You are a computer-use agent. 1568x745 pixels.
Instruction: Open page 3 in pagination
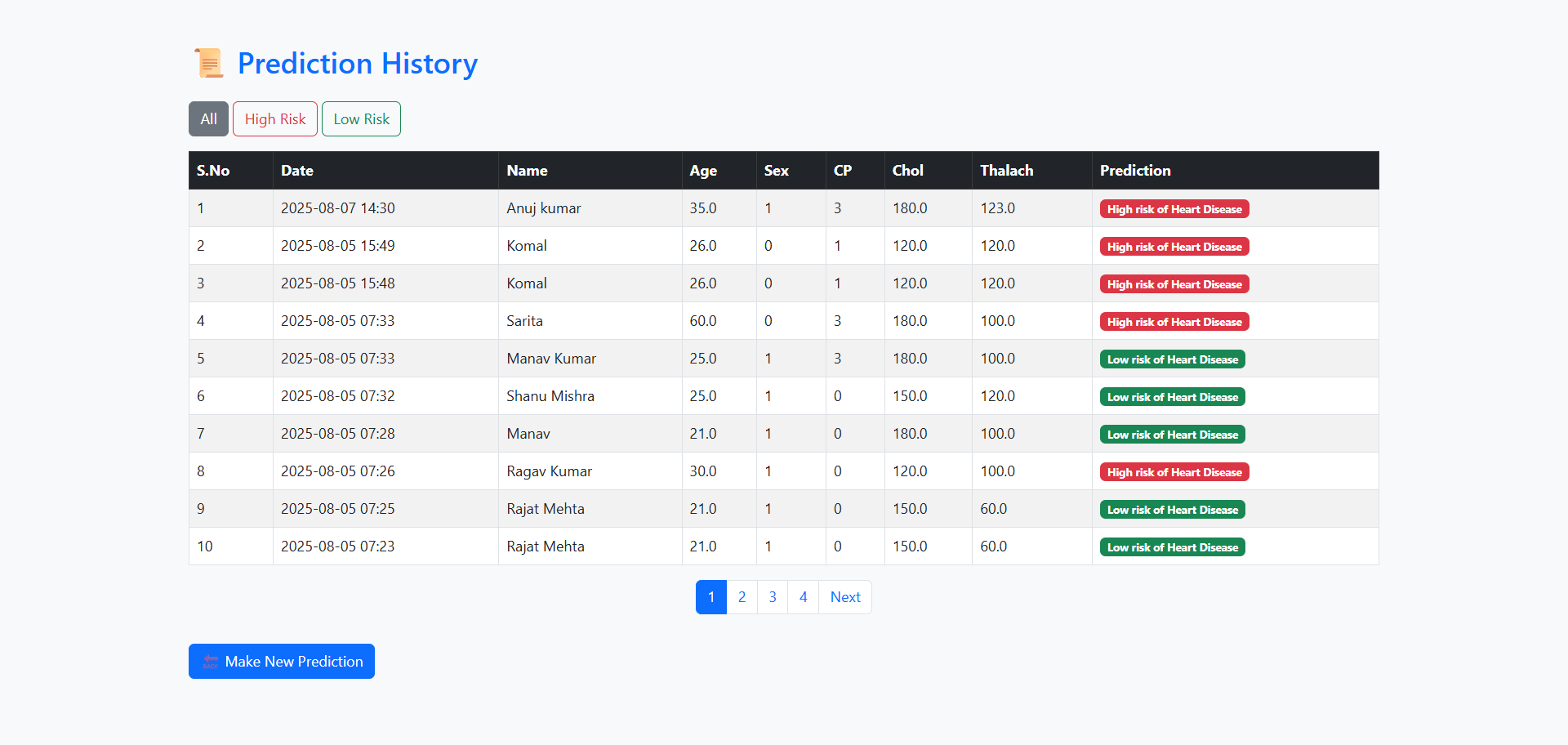[773, 597]
